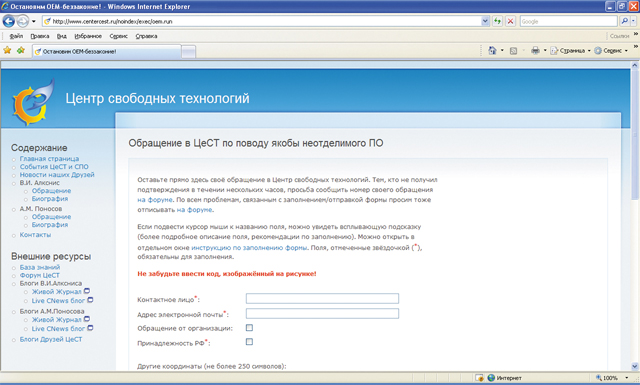640x385 pixels.
Task: Click the Internet Explorer title bar icon
Action: pyautogui.click(x=5, y=7)
